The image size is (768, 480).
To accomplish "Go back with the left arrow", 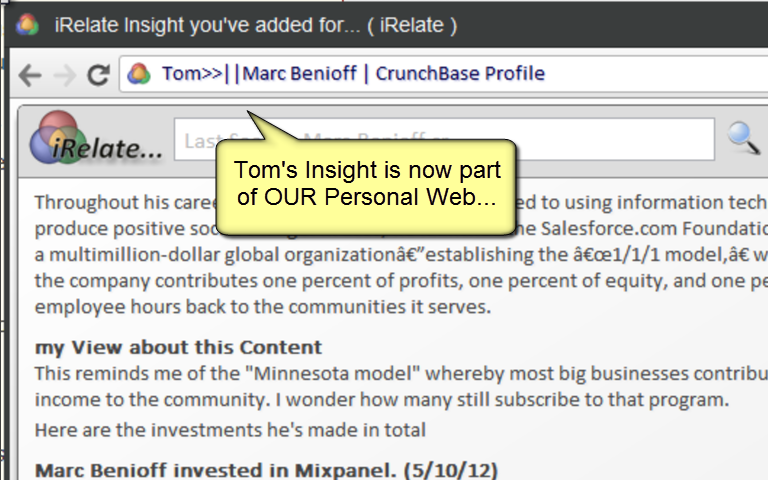I will [x=30, y=75].
